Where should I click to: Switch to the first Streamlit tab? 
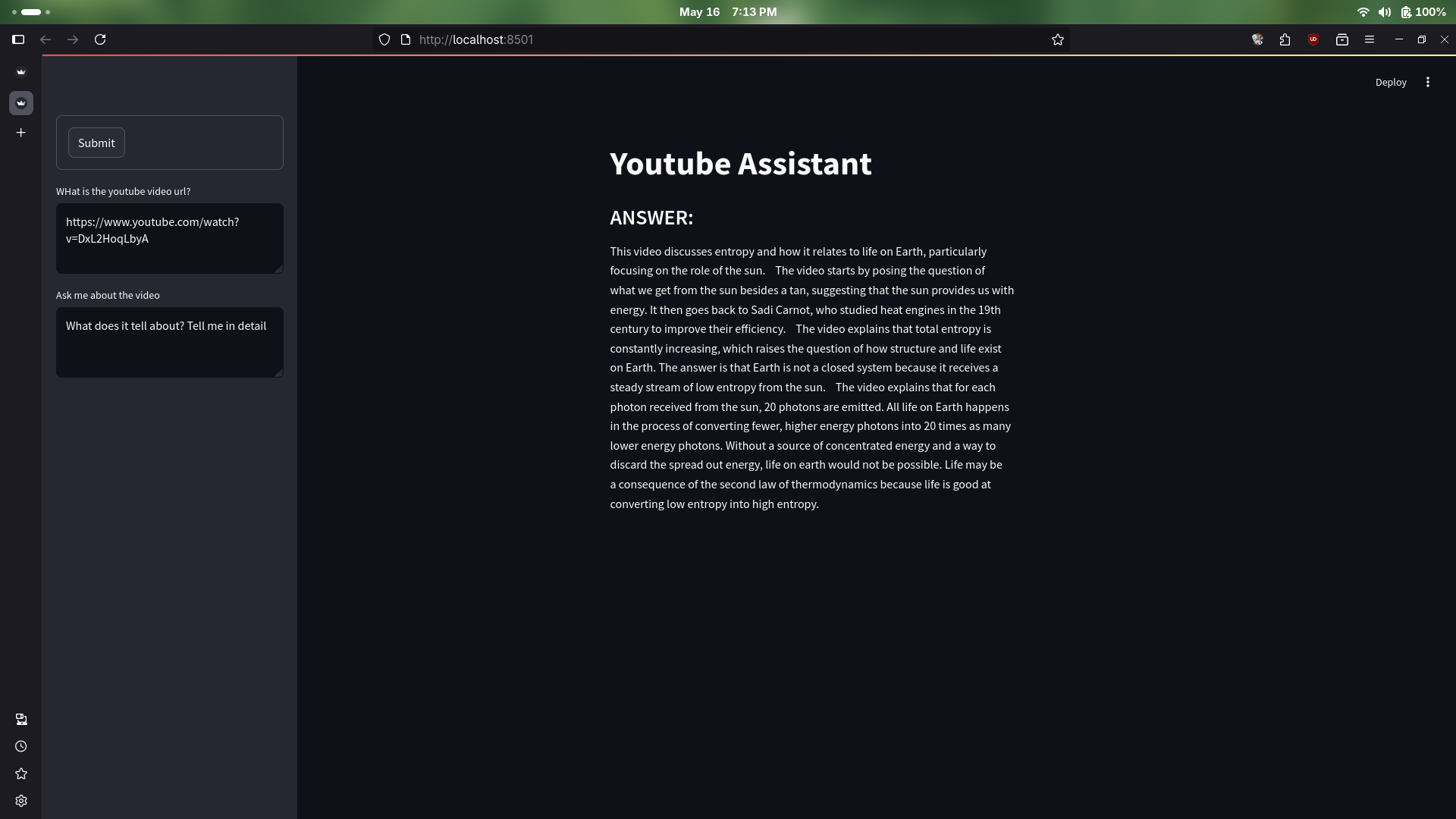pyautogui.click(x=21, y=72)
